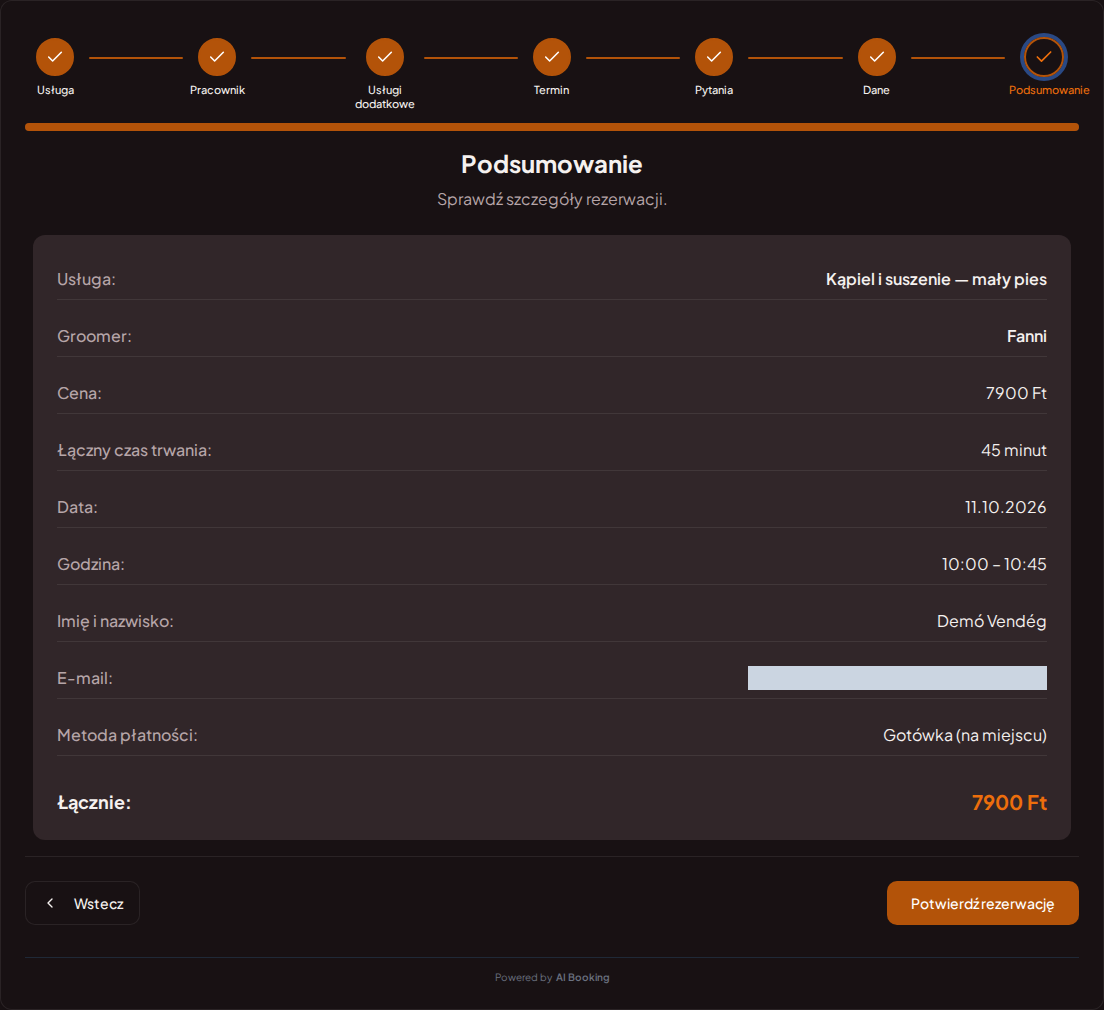Click the orange progress bar
1104x1010 pixels.
(x=552, y=127)
